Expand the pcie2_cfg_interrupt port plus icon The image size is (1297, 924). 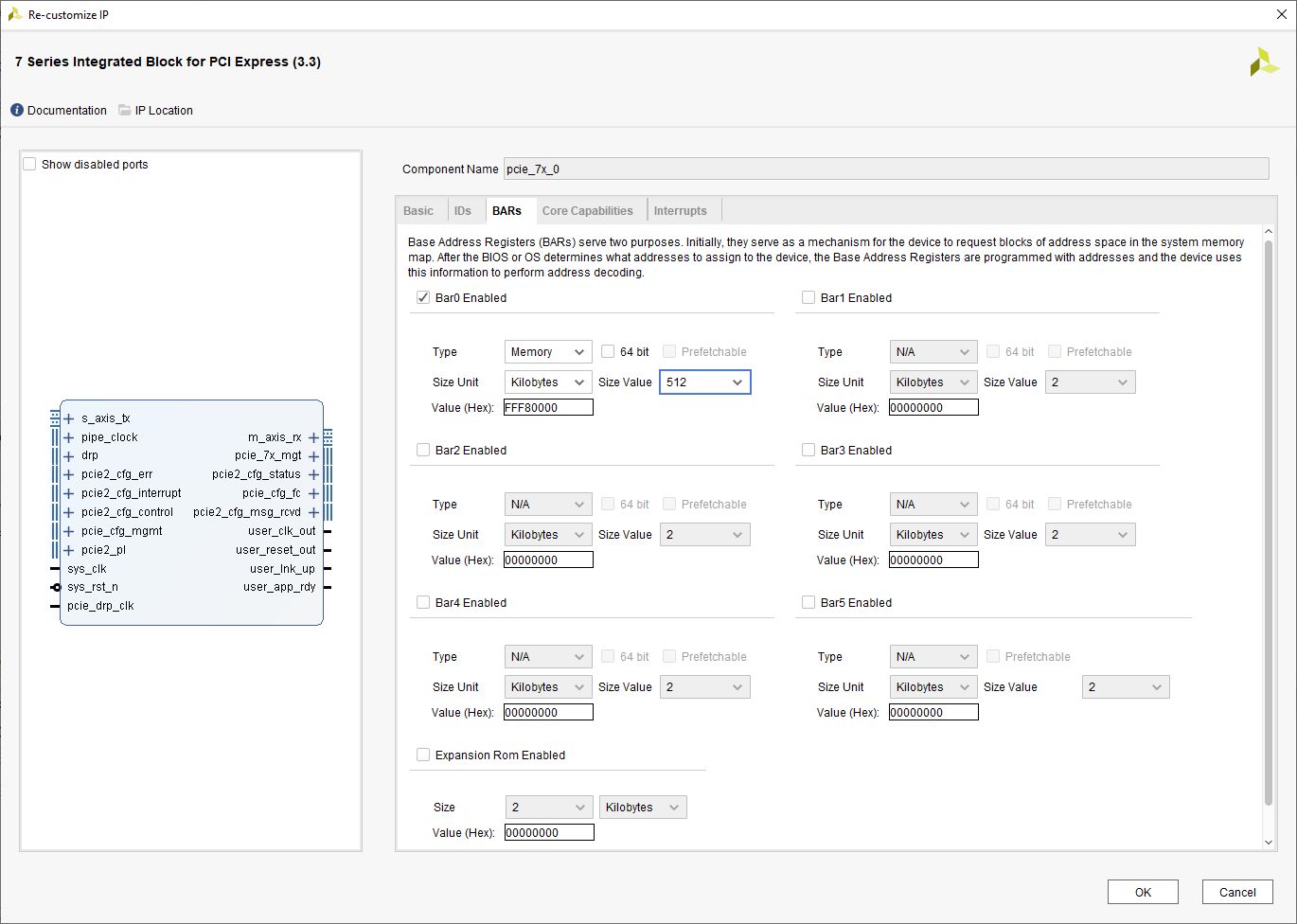pos(69,493)
